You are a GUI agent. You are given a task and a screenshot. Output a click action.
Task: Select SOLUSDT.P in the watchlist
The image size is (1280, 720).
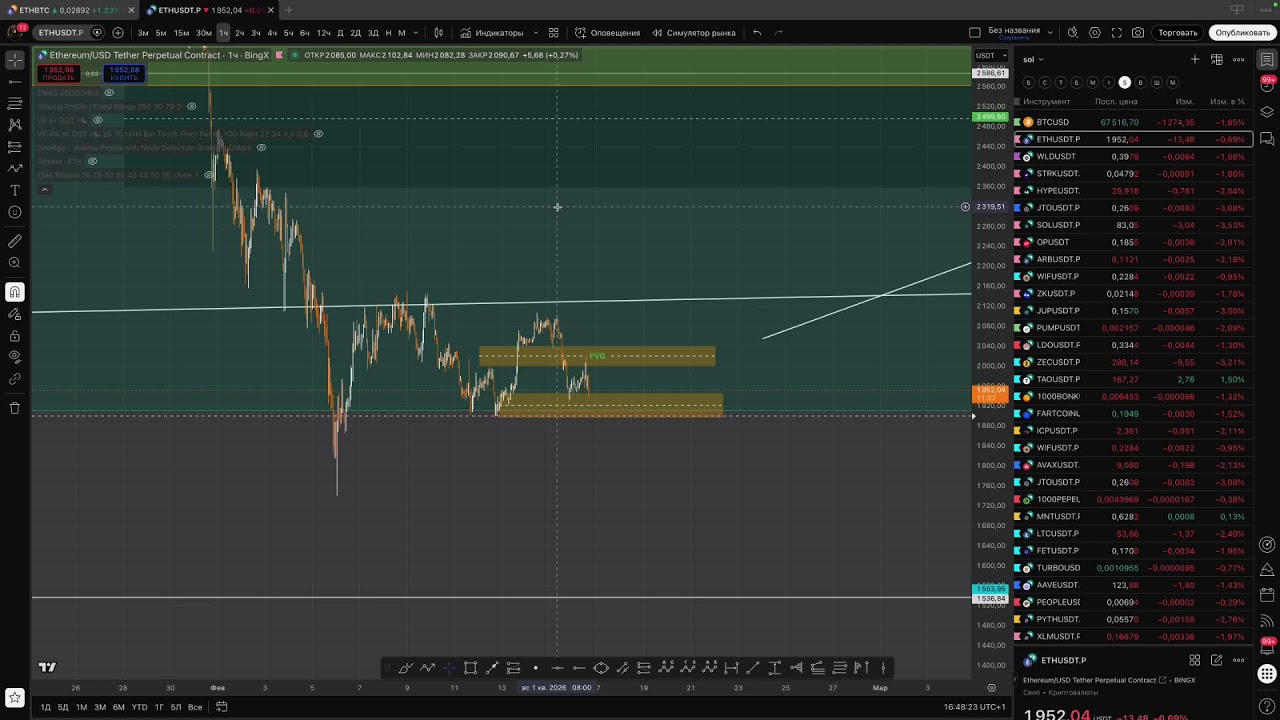[x=1135, y=225]
